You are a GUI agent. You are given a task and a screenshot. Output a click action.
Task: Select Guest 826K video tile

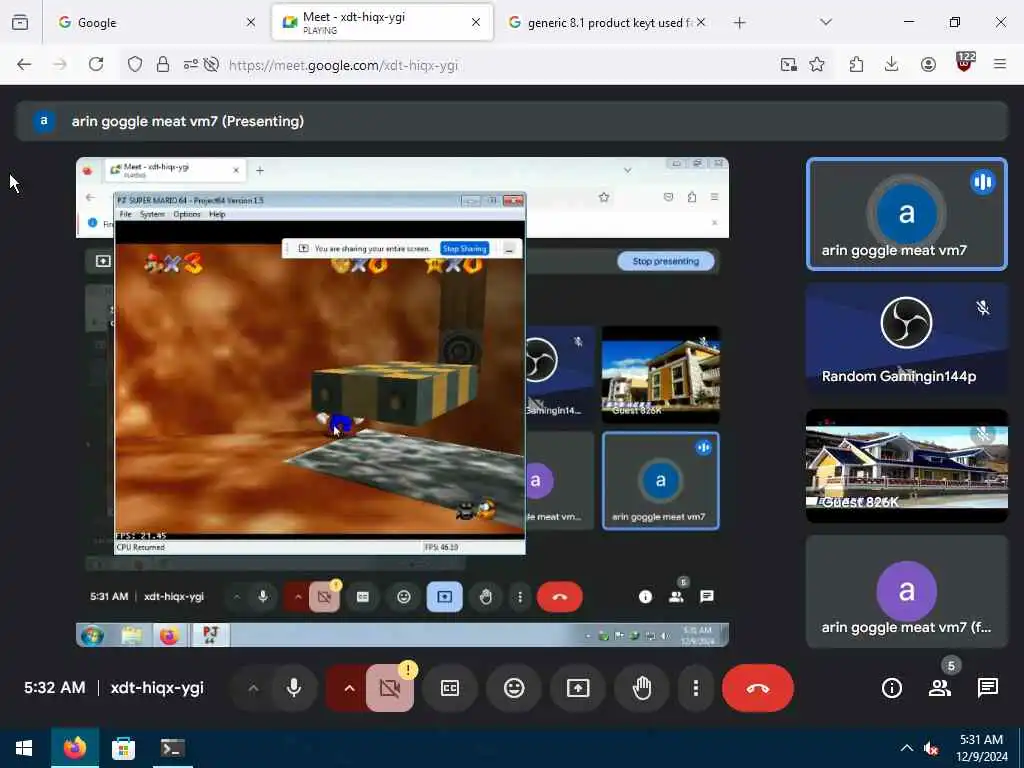(906, 466)
